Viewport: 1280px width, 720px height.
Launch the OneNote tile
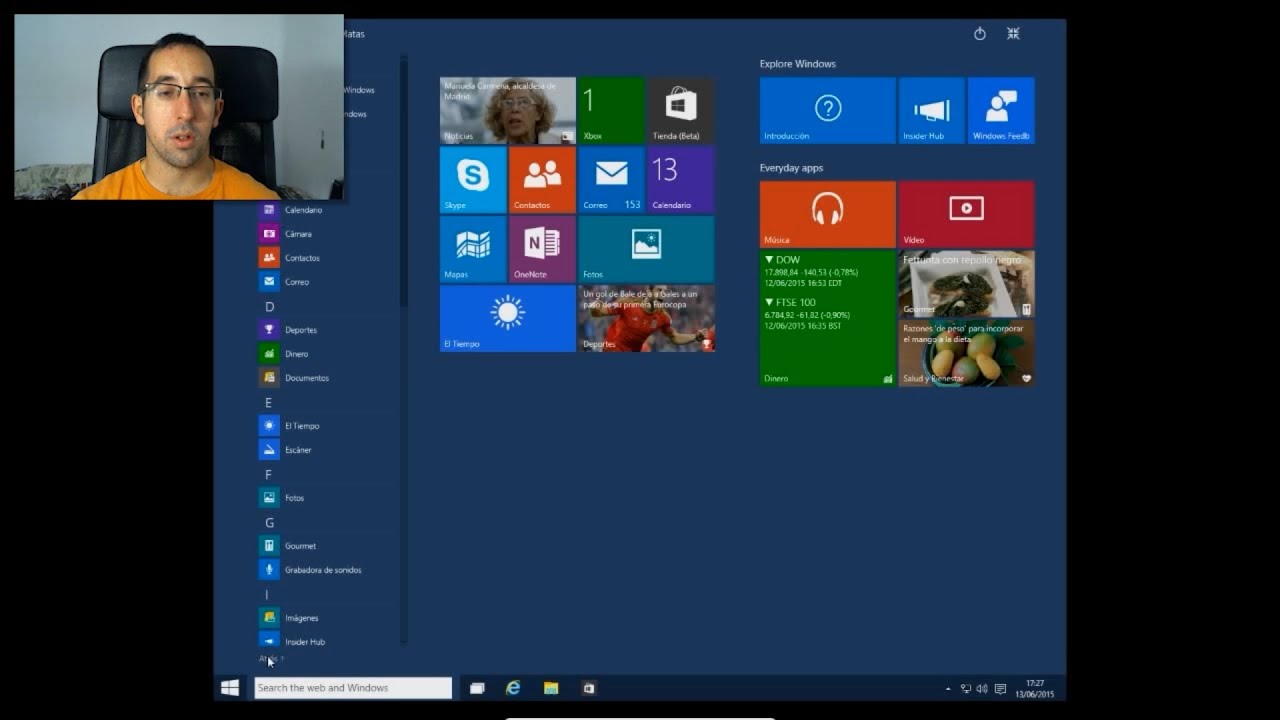point(542,249)
